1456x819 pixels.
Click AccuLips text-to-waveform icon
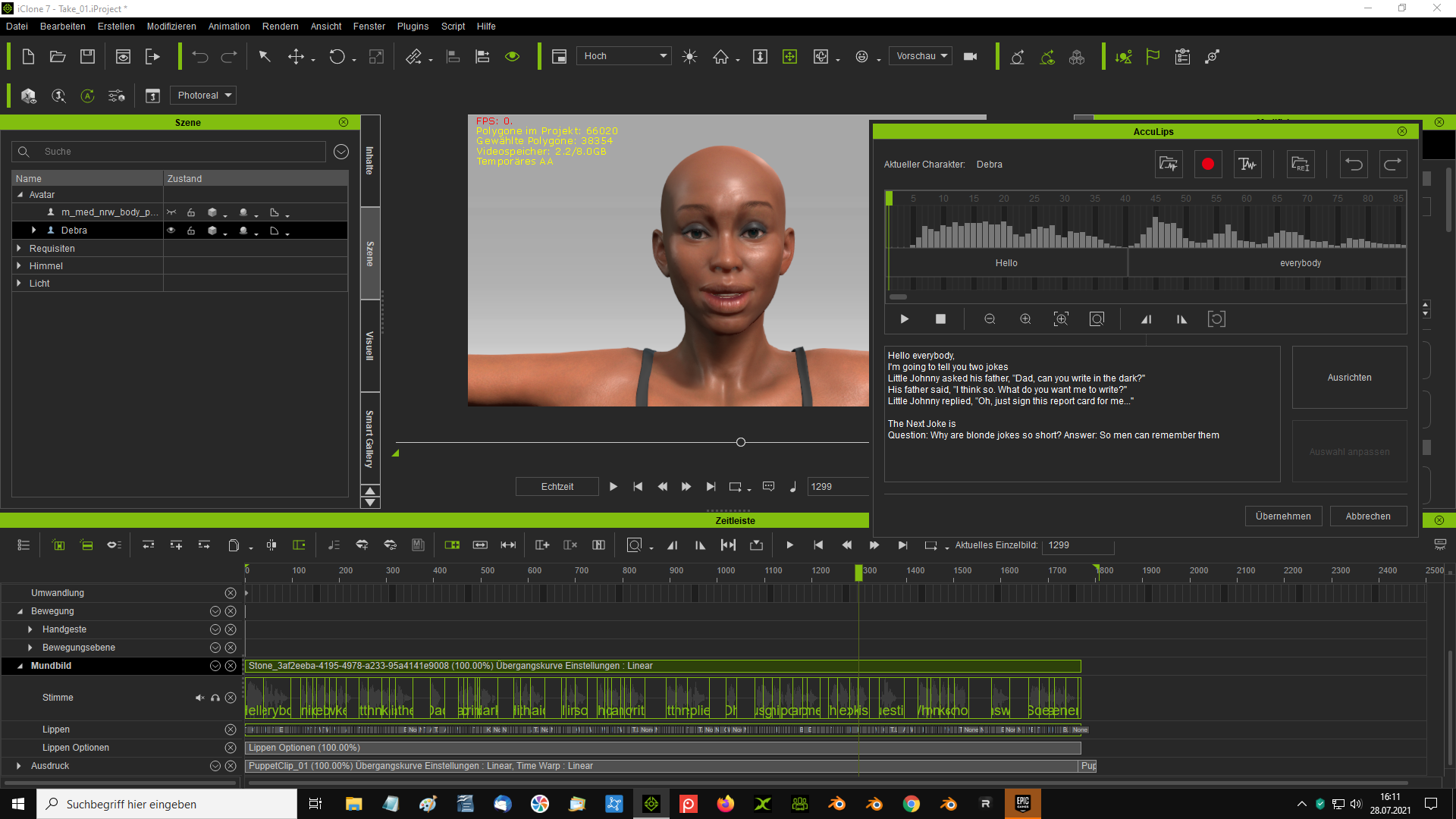(1247, 164)
